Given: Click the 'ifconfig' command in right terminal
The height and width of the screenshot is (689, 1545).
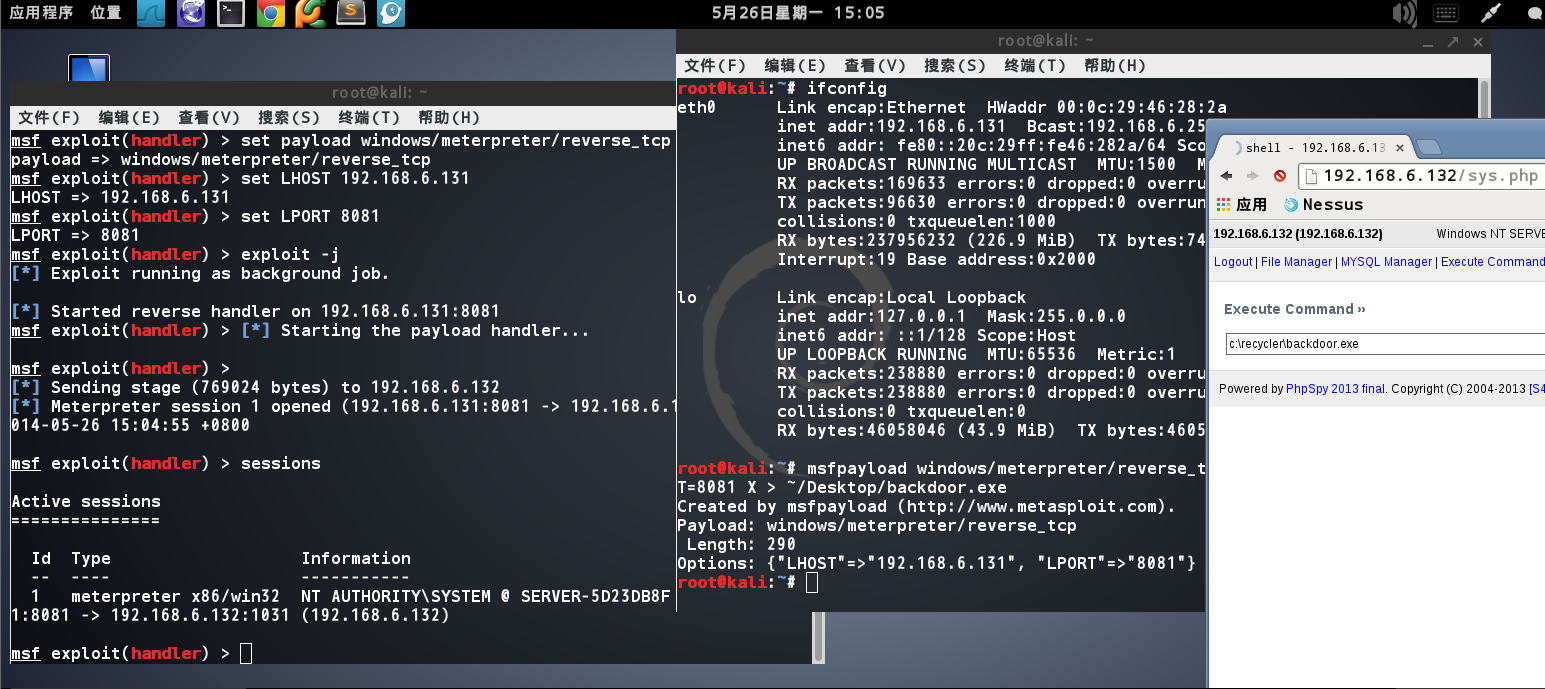Looking at the screenshot, I should (847, 88).
